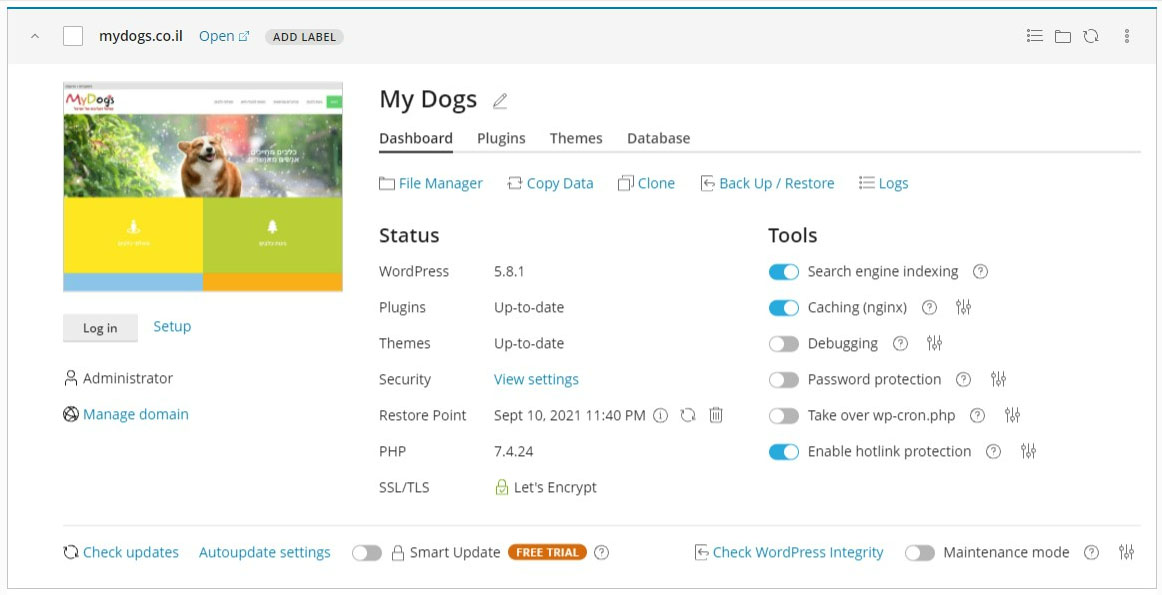Click the Log in button
This screenshot has height=595, width=1162.
click(x=99, y=327)
